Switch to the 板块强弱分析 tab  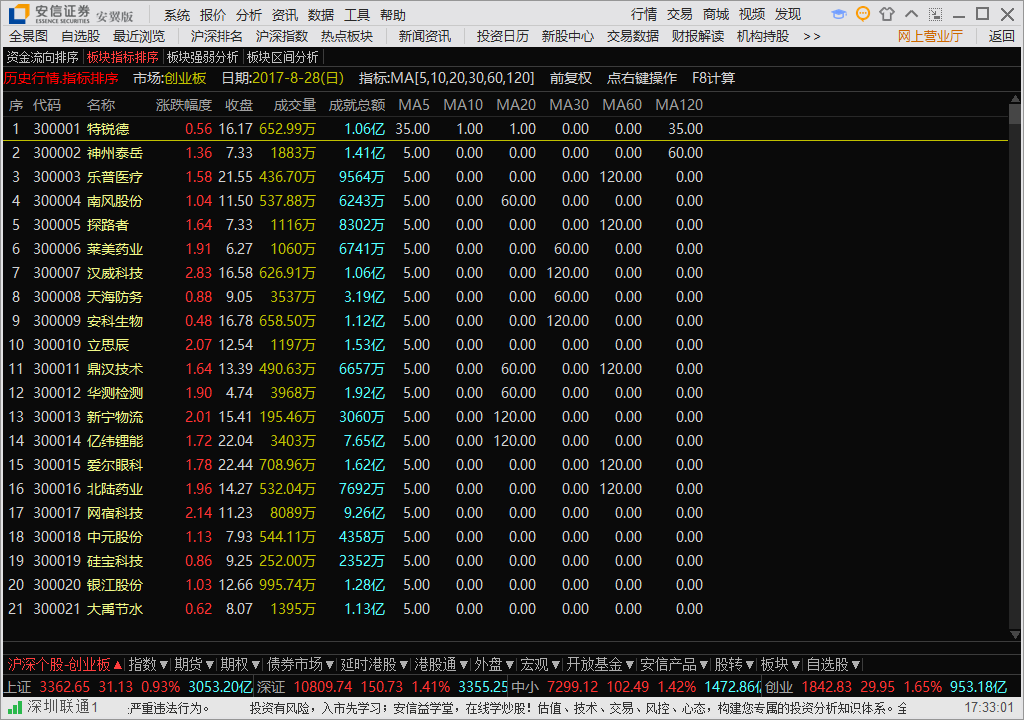pyautogui.click(x=202, y=57)
